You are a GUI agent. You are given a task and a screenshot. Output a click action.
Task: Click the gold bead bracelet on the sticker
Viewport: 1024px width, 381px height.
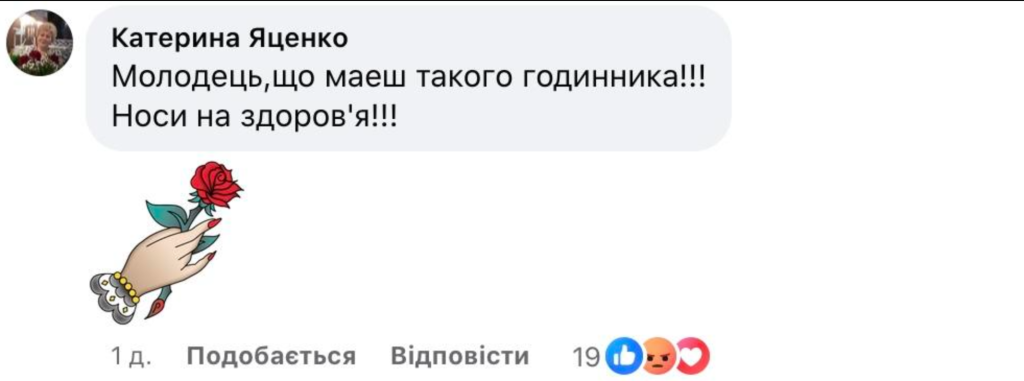click(x=125, y=288)
